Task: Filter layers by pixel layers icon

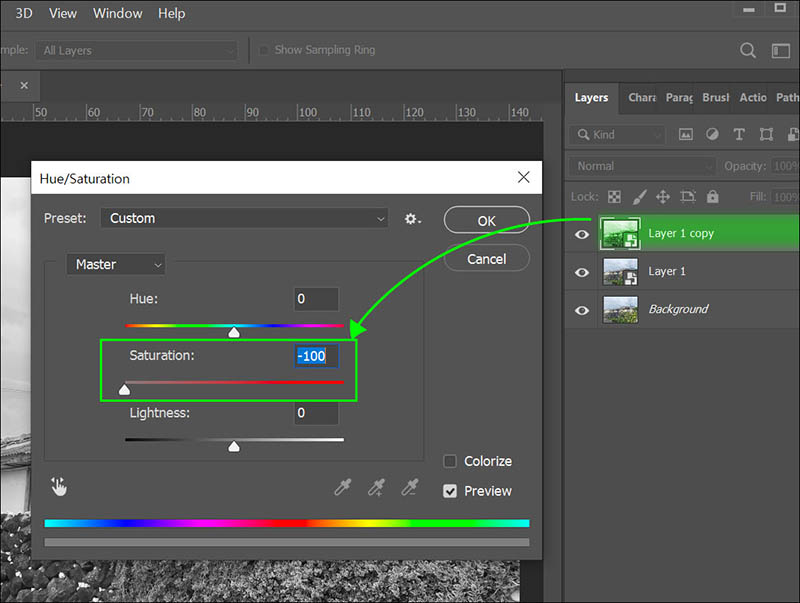Action: point(686,135)
